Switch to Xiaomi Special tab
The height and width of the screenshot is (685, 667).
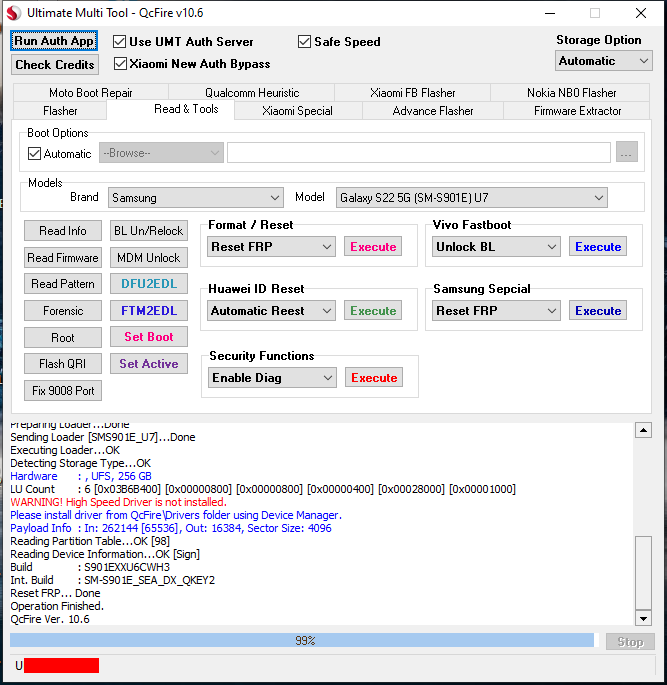(297, 111)
